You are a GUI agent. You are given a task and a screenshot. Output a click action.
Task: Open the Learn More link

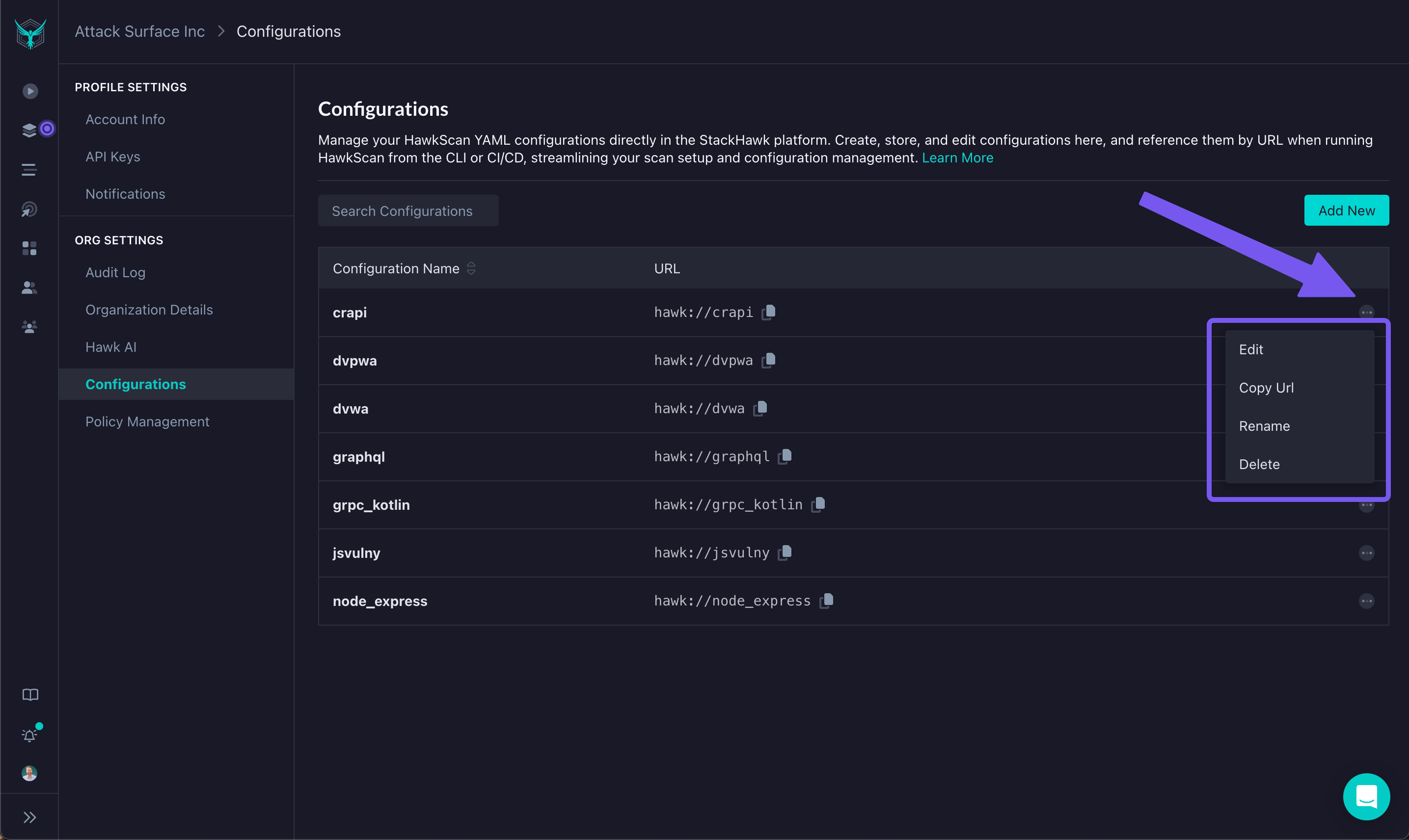click(x=957, y=158)
